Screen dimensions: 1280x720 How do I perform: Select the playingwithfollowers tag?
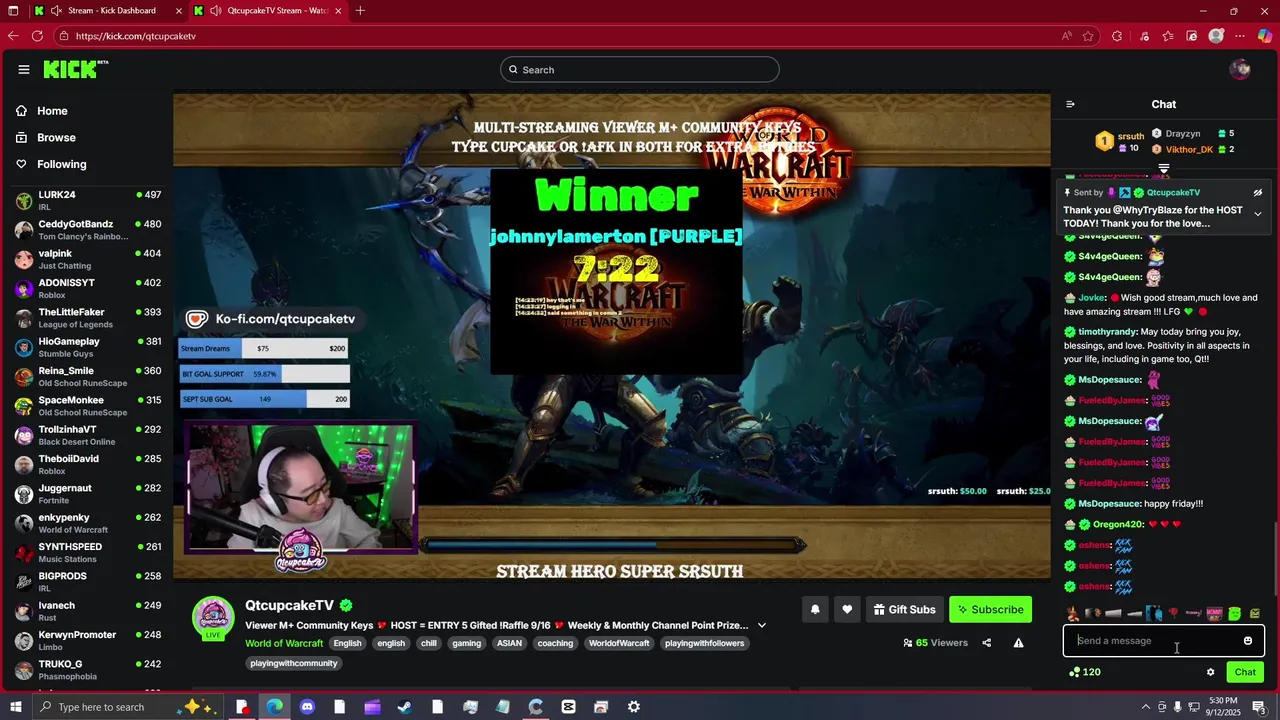(x=704, y=643)
